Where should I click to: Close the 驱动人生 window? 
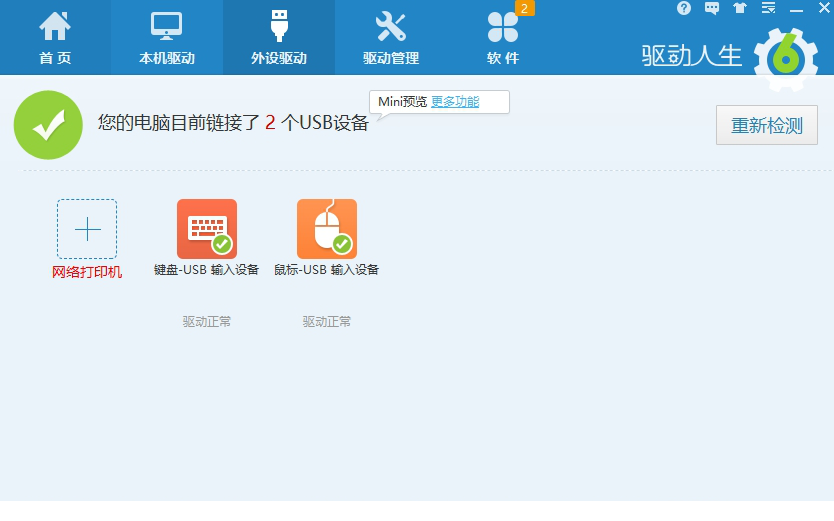point(824,8)
